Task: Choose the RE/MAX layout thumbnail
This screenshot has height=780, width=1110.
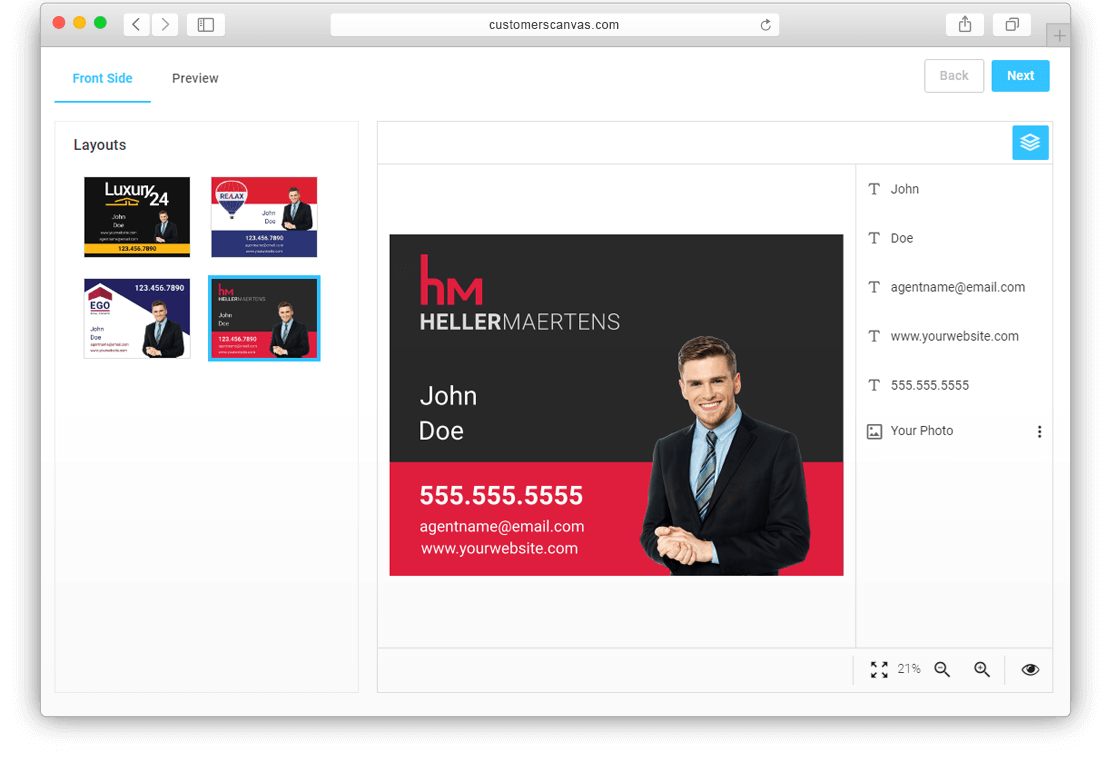Action: [264, 217]
